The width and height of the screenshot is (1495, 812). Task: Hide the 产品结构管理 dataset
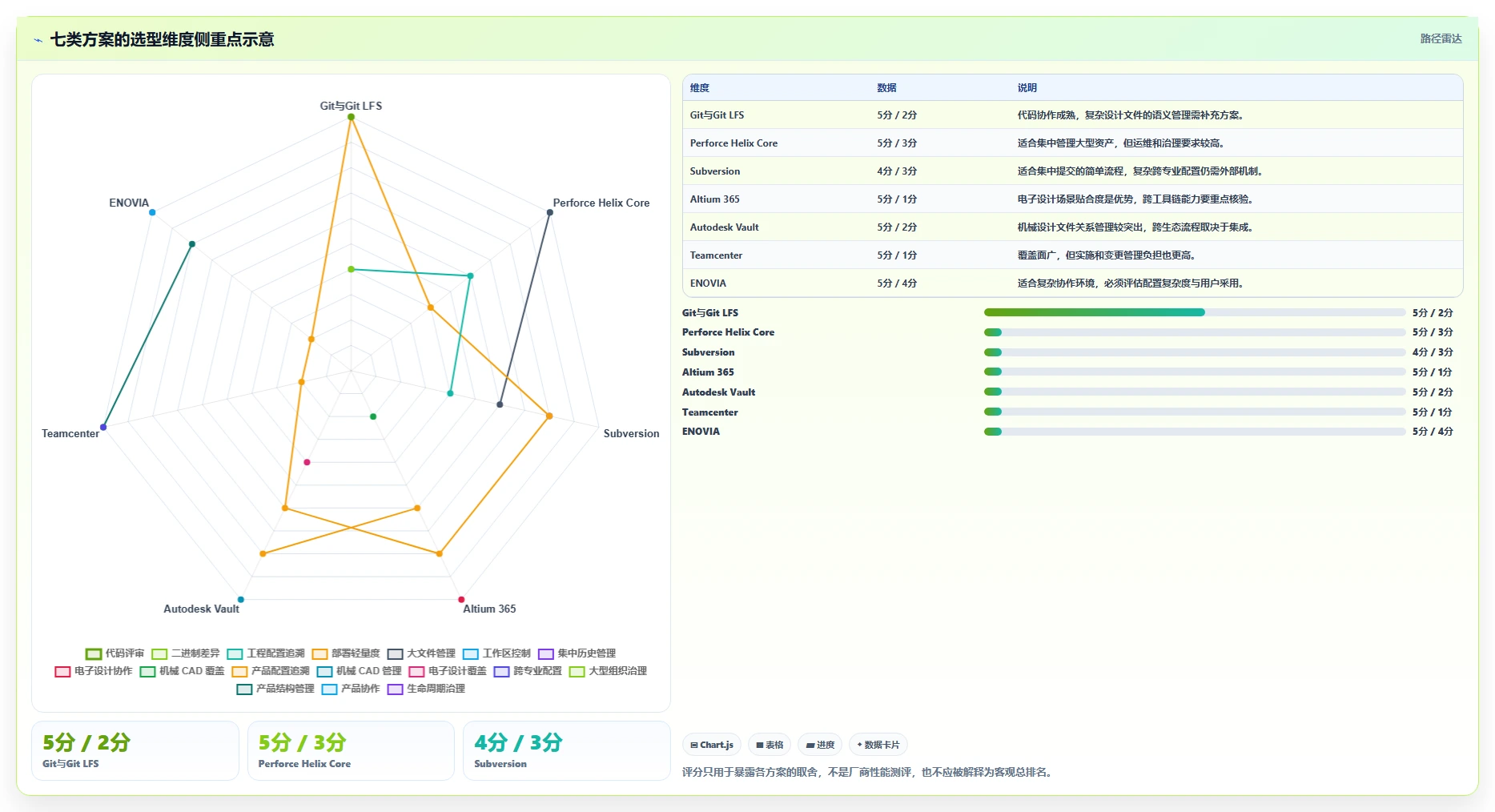275,689
